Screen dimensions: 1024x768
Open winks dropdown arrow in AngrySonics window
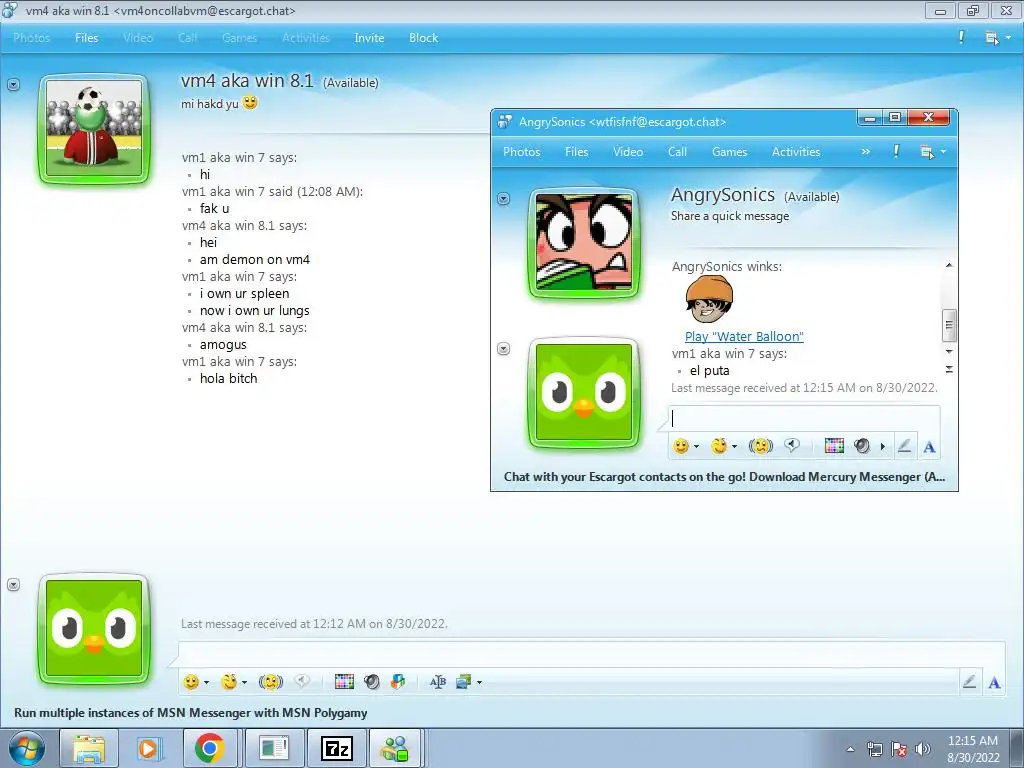pos(734,447)
